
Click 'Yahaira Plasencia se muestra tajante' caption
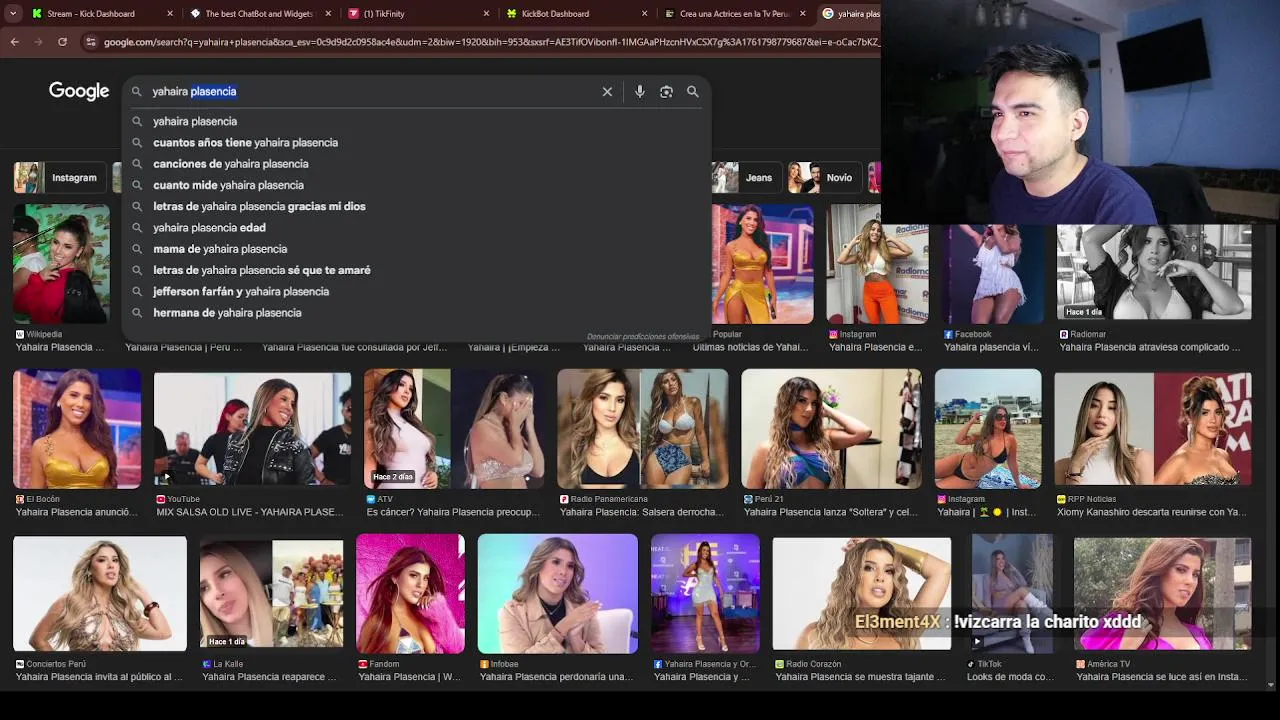[x=860, y=677]
